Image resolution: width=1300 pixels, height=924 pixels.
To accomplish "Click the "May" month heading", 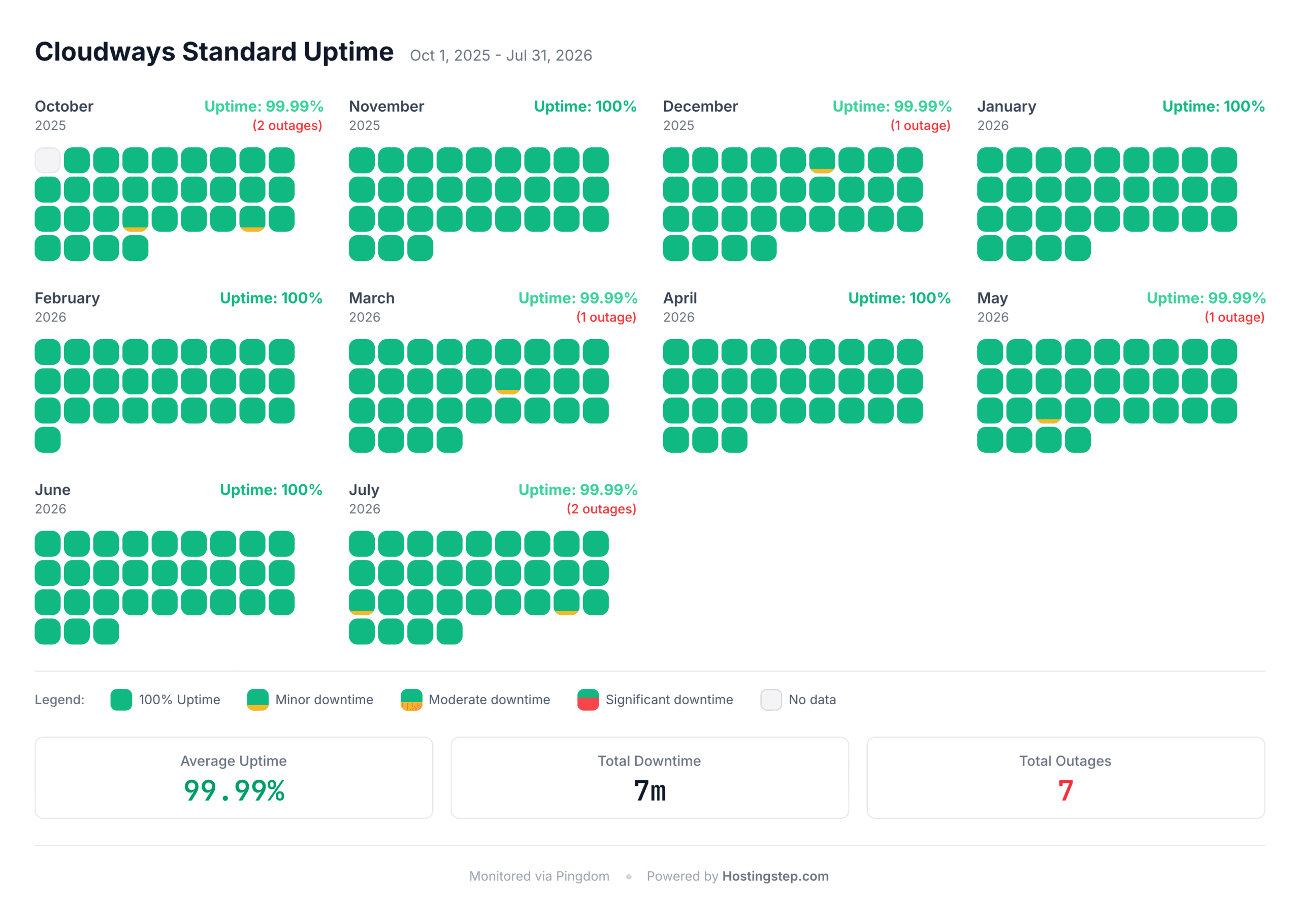I will point(992,298).
